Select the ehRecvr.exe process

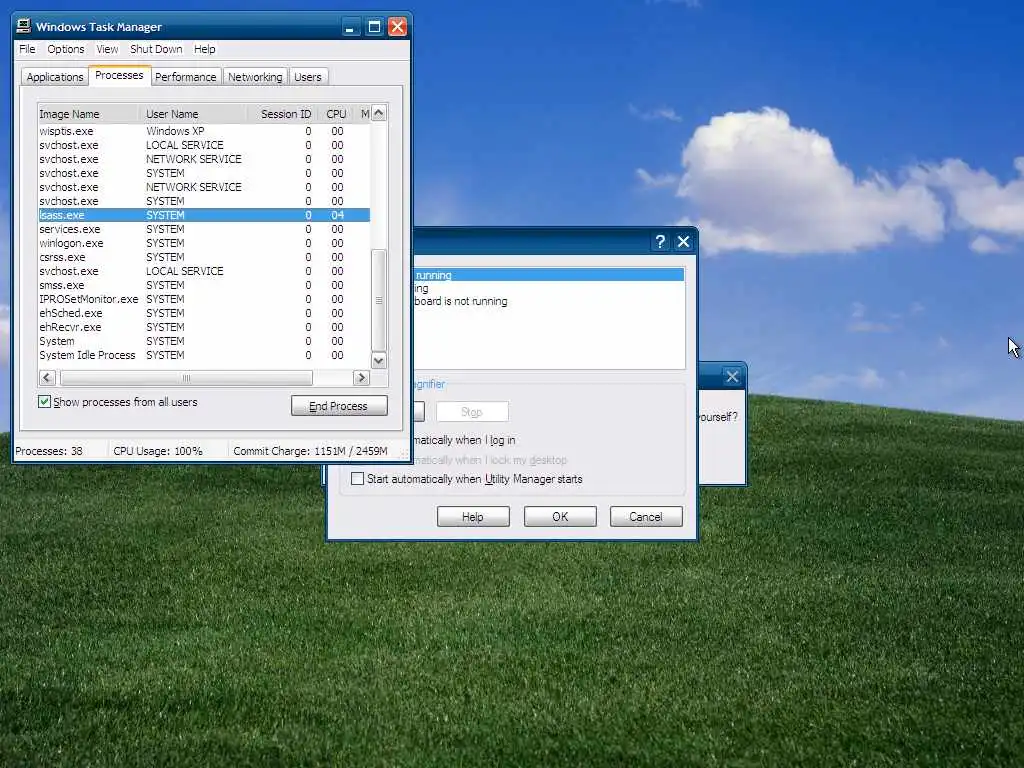[204, 327]
